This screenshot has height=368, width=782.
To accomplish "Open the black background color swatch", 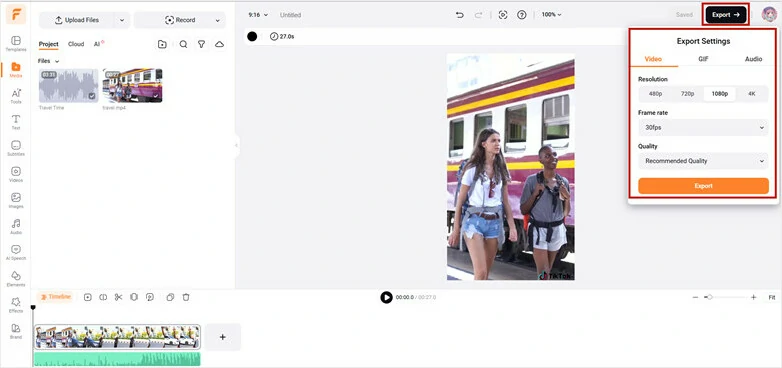I will (x=252, y=36).
